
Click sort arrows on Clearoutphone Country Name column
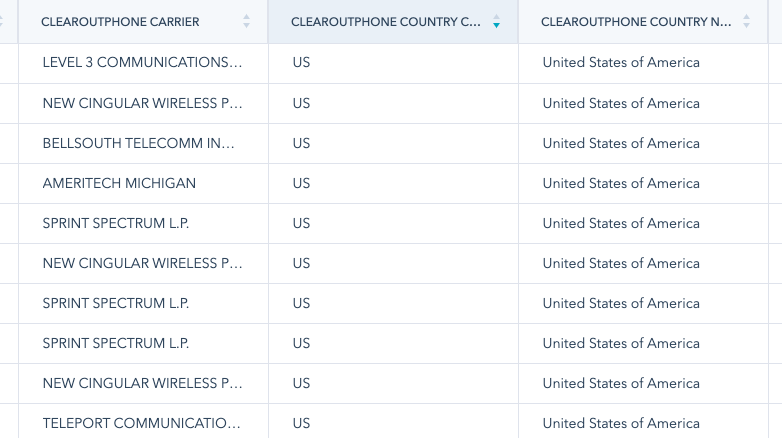tap(747, 21)
